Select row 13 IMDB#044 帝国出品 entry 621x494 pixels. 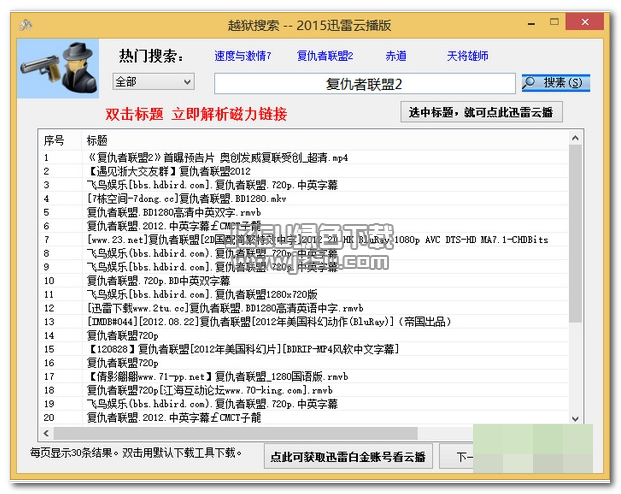(x=304, y=322)
